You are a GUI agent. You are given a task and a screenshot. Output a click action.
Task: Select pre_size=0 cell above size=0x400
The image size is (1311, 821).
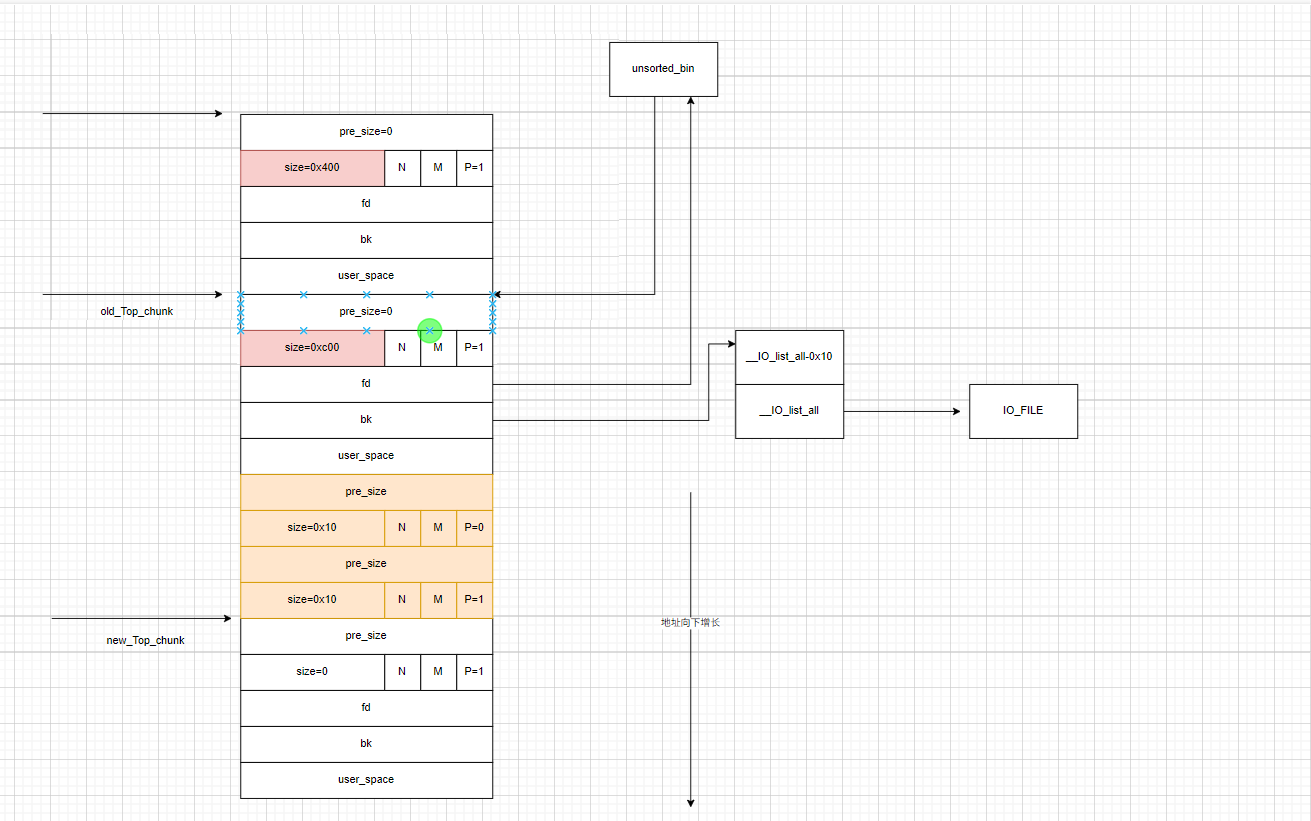point(366,132)
